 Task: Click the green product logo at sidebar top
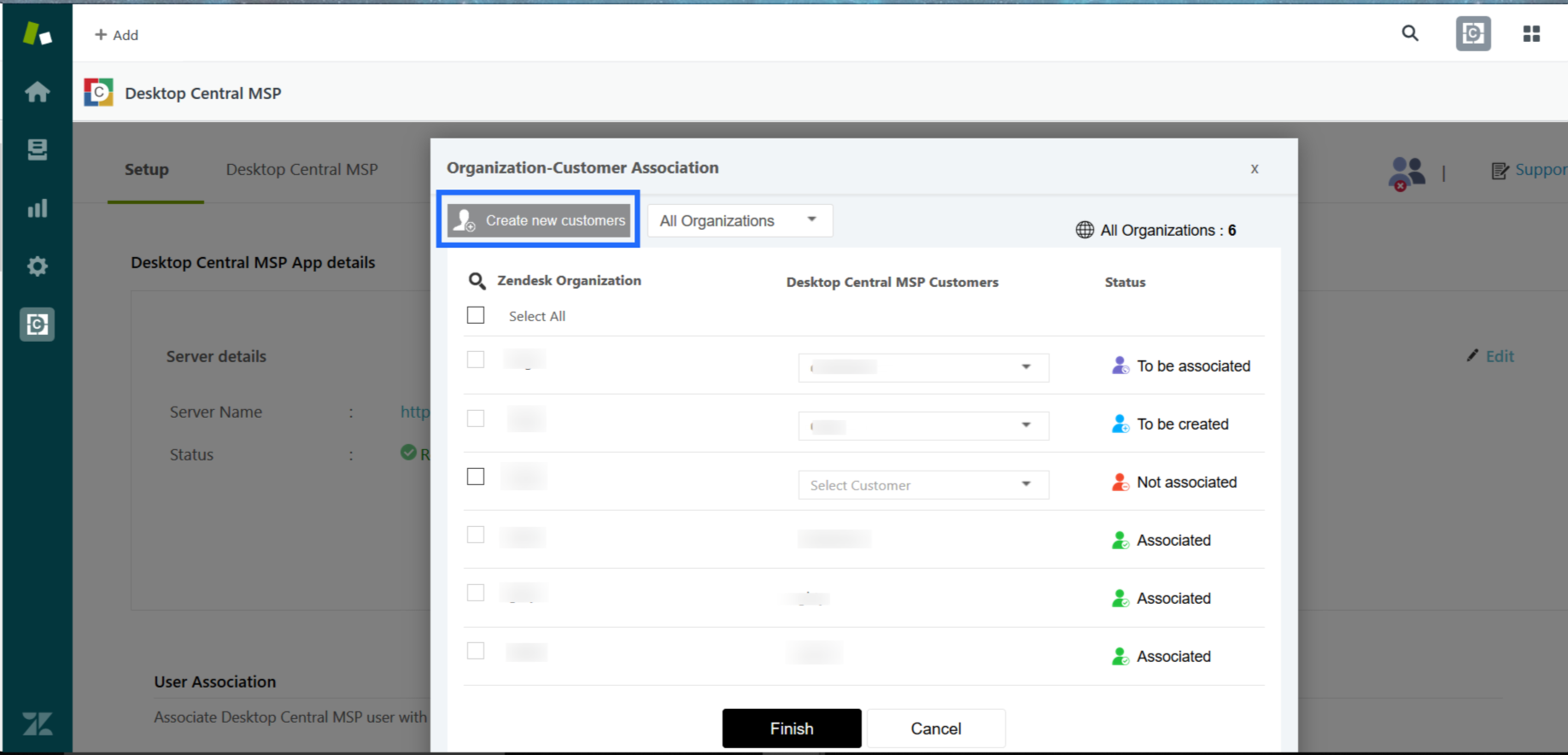click(x=37, y=33)
